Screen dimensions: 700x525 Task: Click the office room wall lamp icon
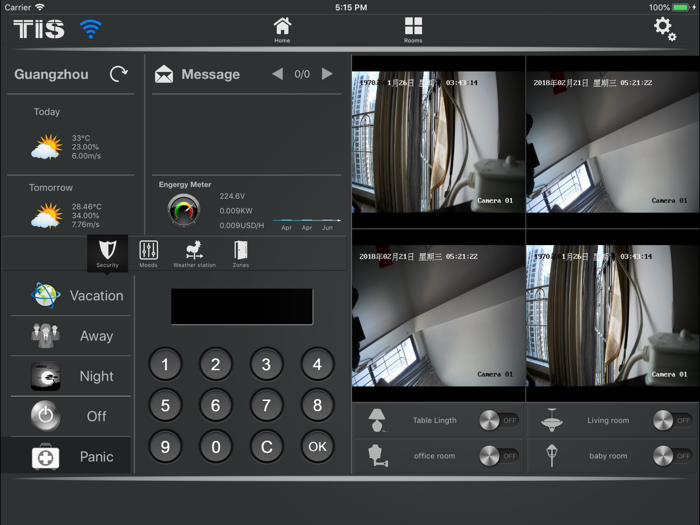(378, 456)
